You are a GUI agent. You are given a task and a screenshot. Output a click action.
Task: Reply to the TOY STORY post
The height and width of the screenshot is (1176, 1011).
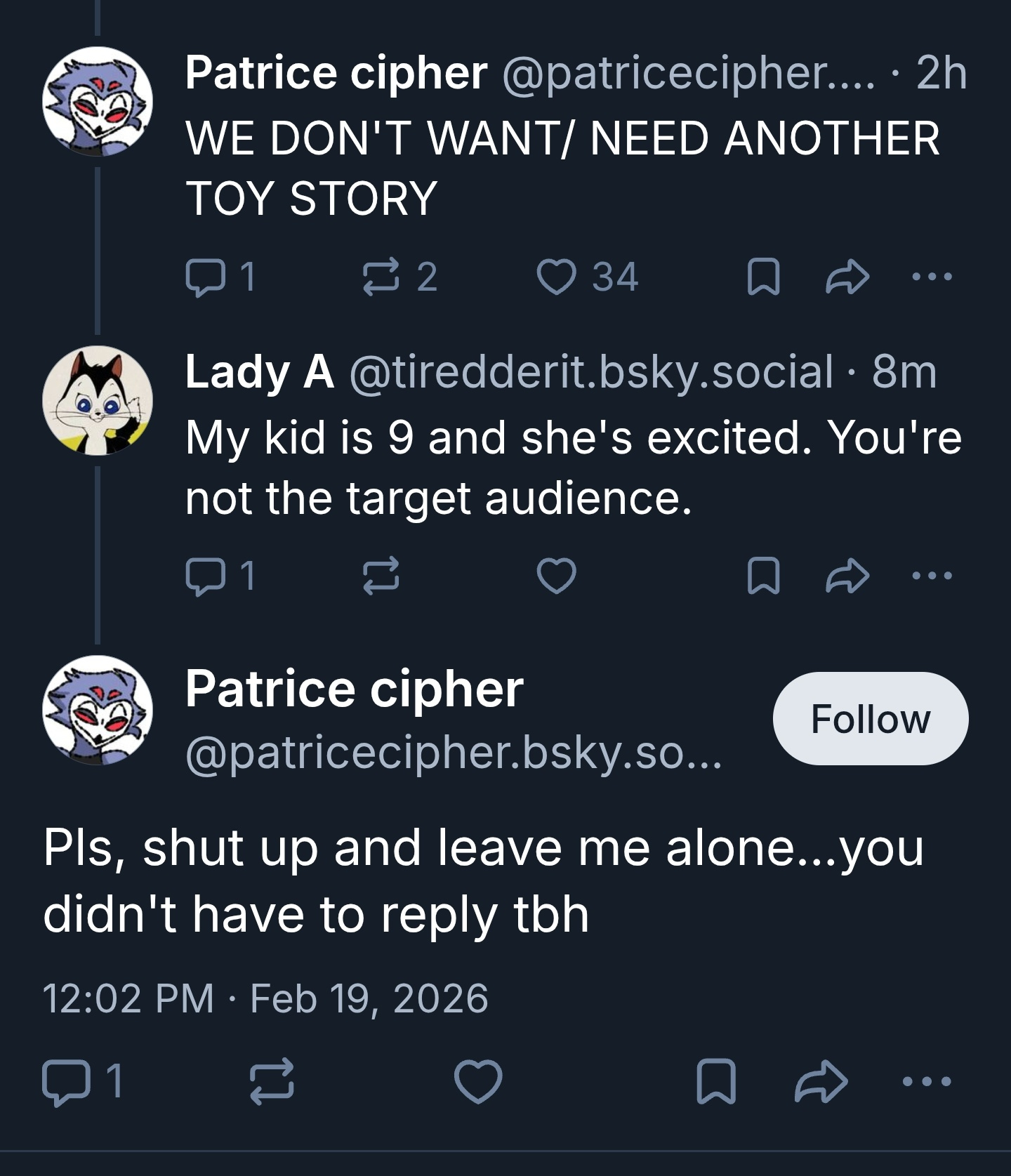(x=203, y=277)
